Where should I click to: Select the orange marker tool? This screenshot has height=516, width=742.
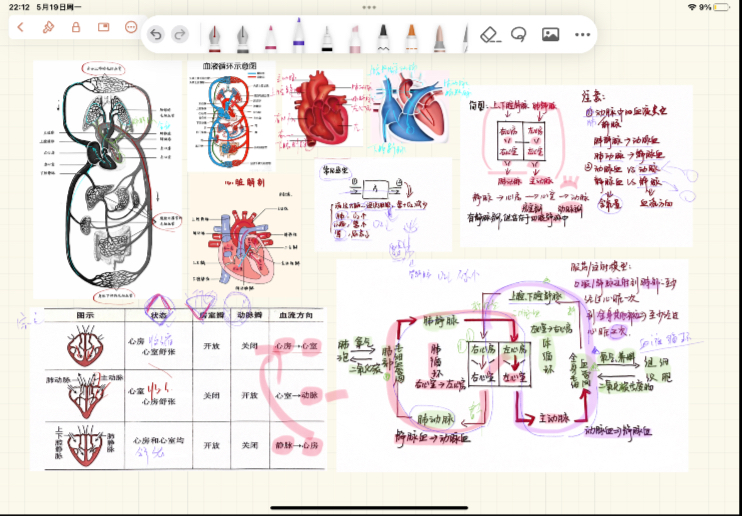click(x=410, y=36)
